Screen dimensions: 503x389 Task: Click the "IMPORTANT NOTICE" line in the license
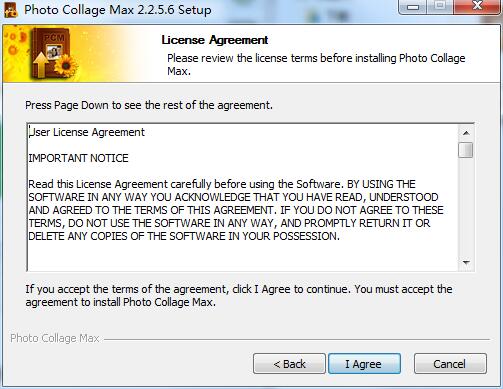78,158
